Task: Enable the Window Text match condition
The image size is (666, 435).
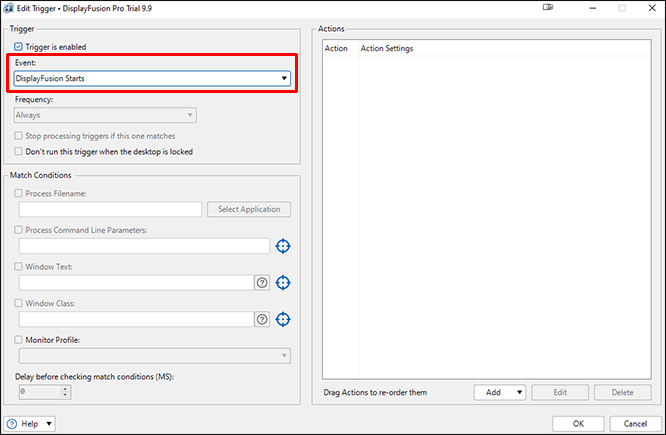Action: (18, 266)
